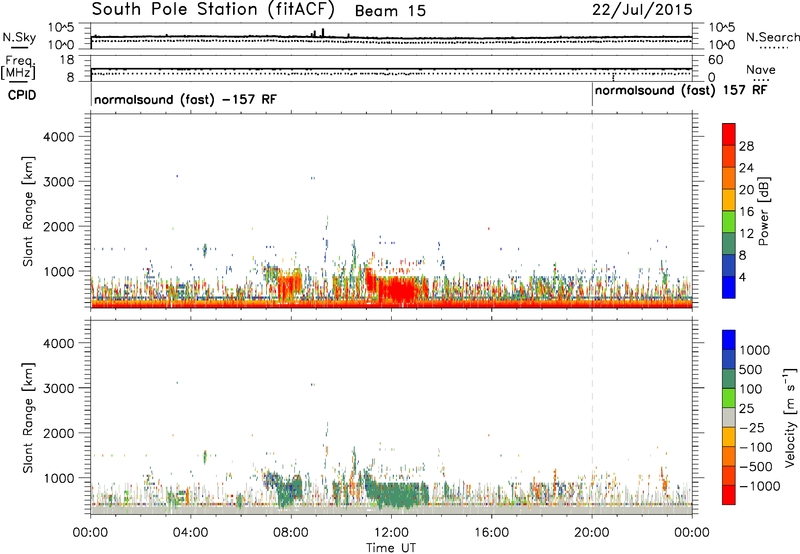This screenshot has height=554, width=800.
Task: Click the "04:00" time axis label
Action: tap(191, 533)
